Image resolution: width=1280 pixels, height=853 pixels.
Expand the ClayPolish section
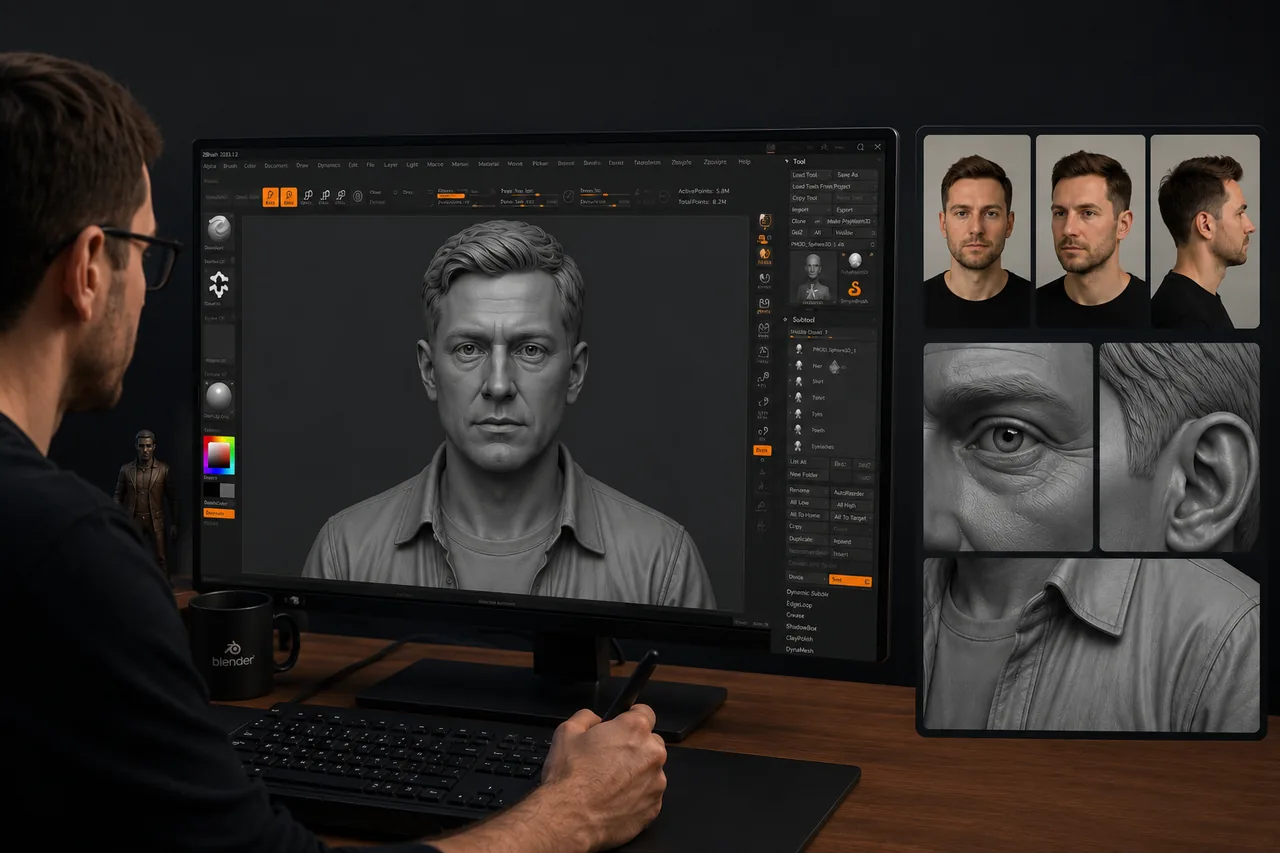(x=800, y=638)
